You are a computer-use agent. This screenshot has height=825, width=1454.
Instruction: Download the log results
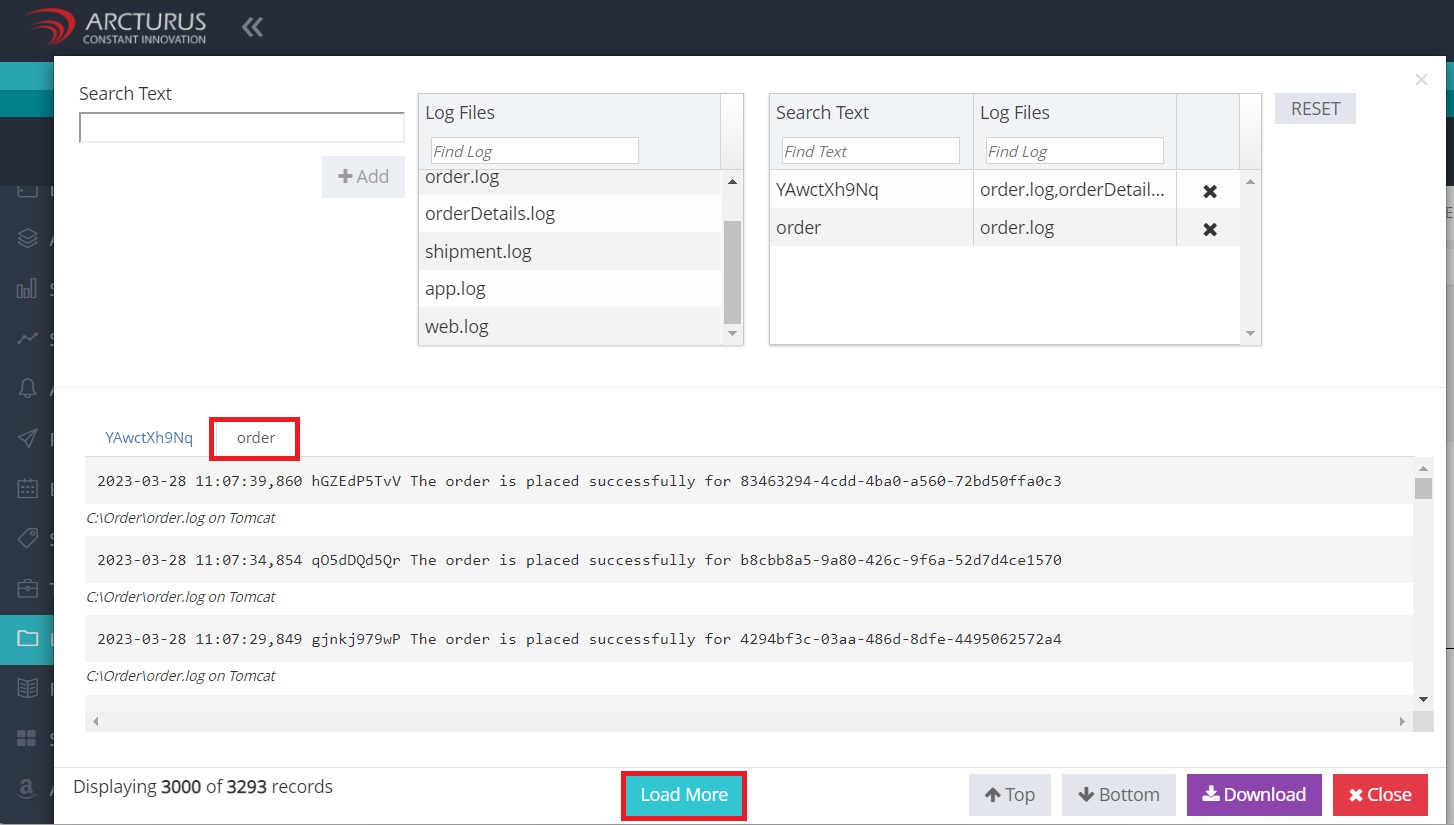click(1254, 795)
